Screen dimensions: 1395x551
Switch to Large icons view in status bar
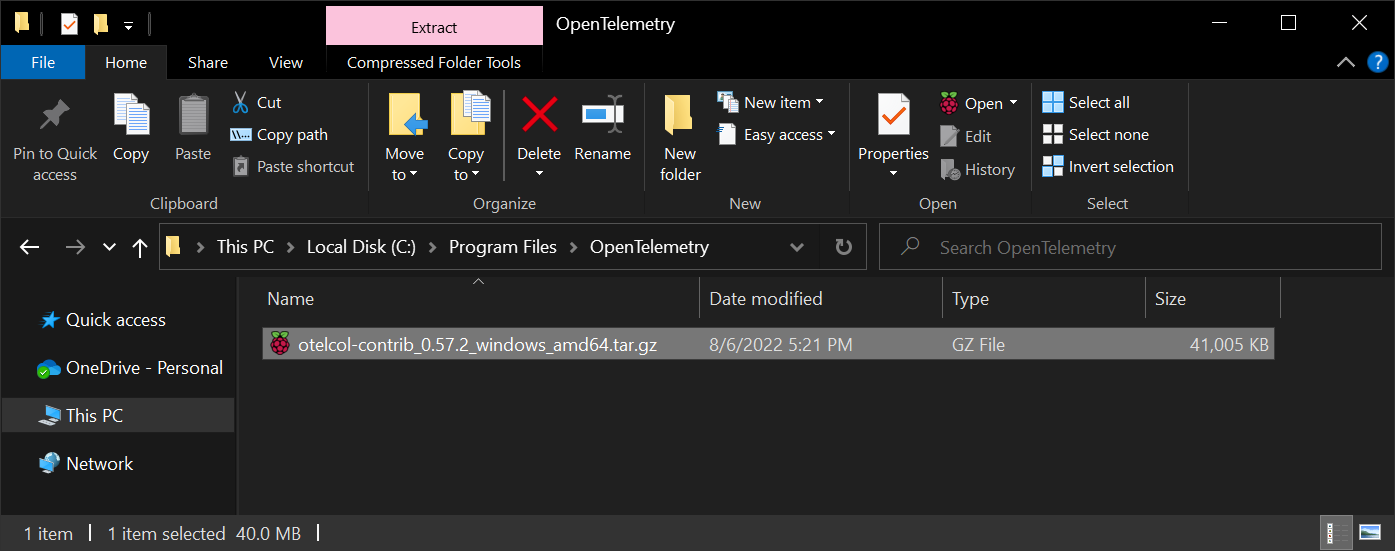click(1370, 532)
